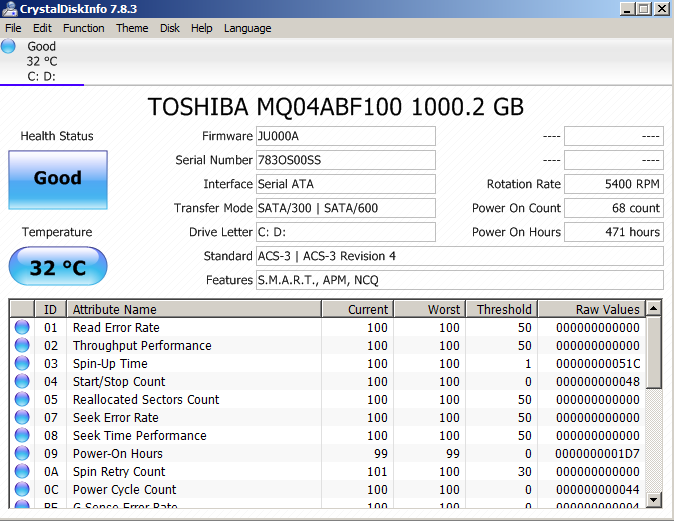Click threshold value 30 for Spin Retry Count
Screen dimensions: 674x521
coord(525,472)
